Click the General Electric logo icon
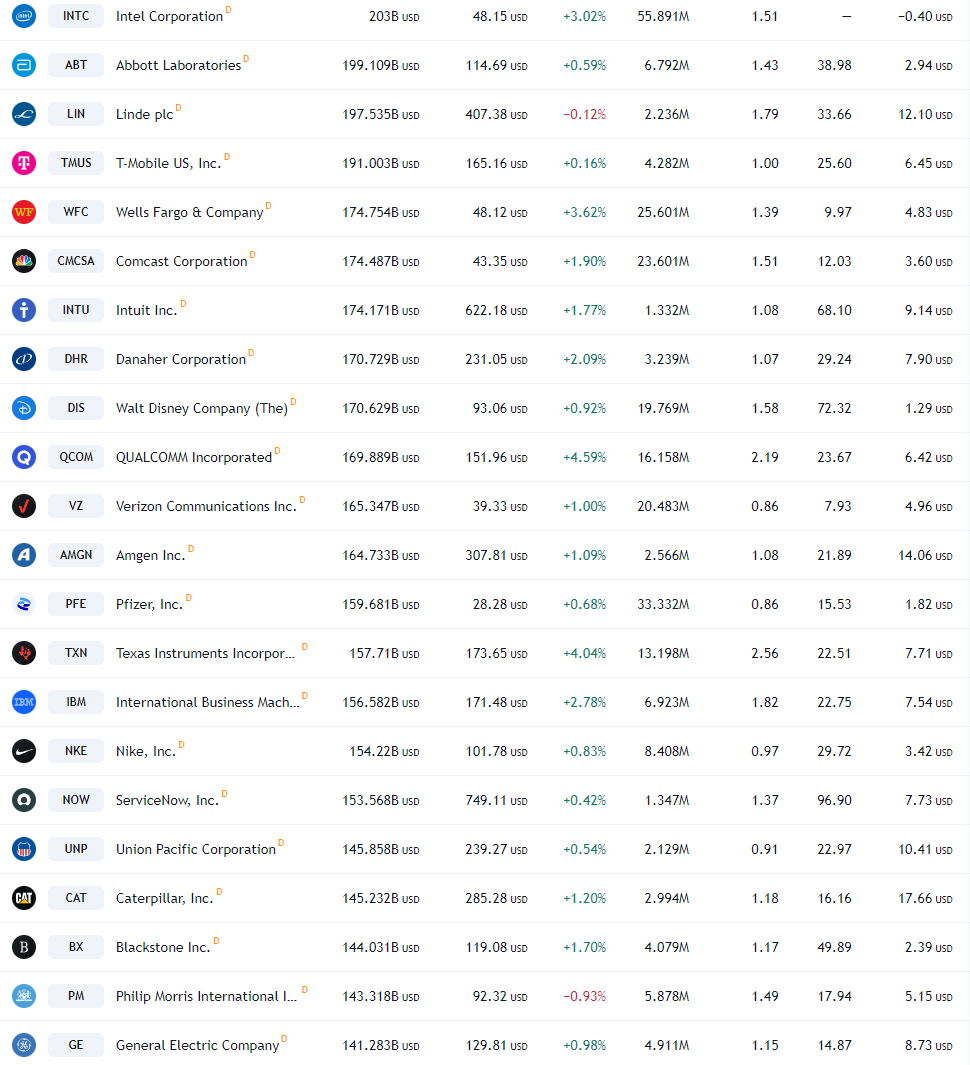970x1065 pixels. tap(24, 1045)
